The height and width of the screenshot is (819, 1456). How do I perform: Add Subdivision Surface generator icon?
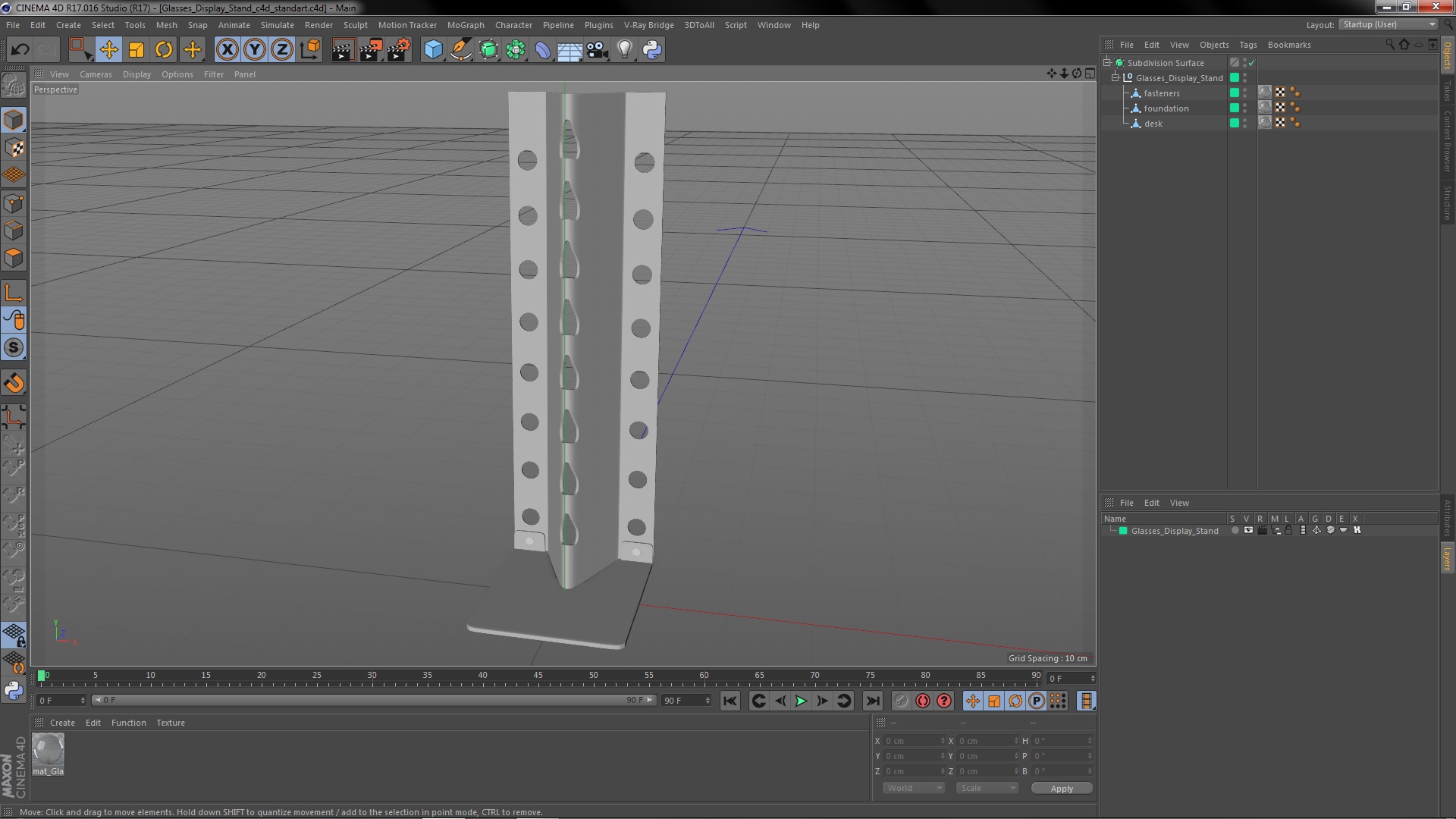click(x=488, y=50)
